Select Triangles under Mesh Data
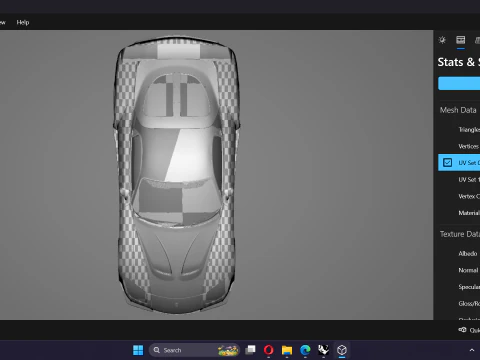 [x=469, y=130]
